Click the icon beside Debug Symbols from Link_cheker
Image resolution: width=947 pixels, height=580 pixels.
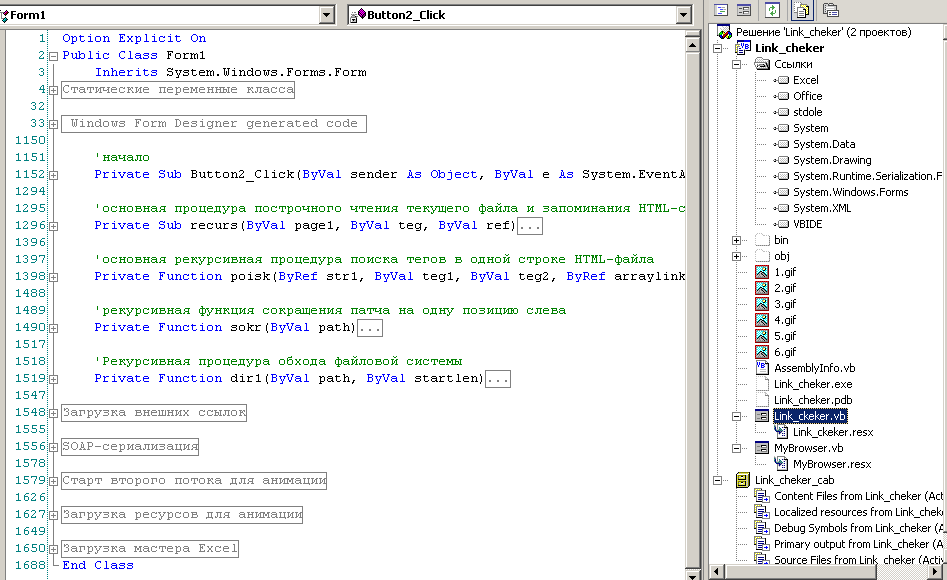click(x=762, y=528)
